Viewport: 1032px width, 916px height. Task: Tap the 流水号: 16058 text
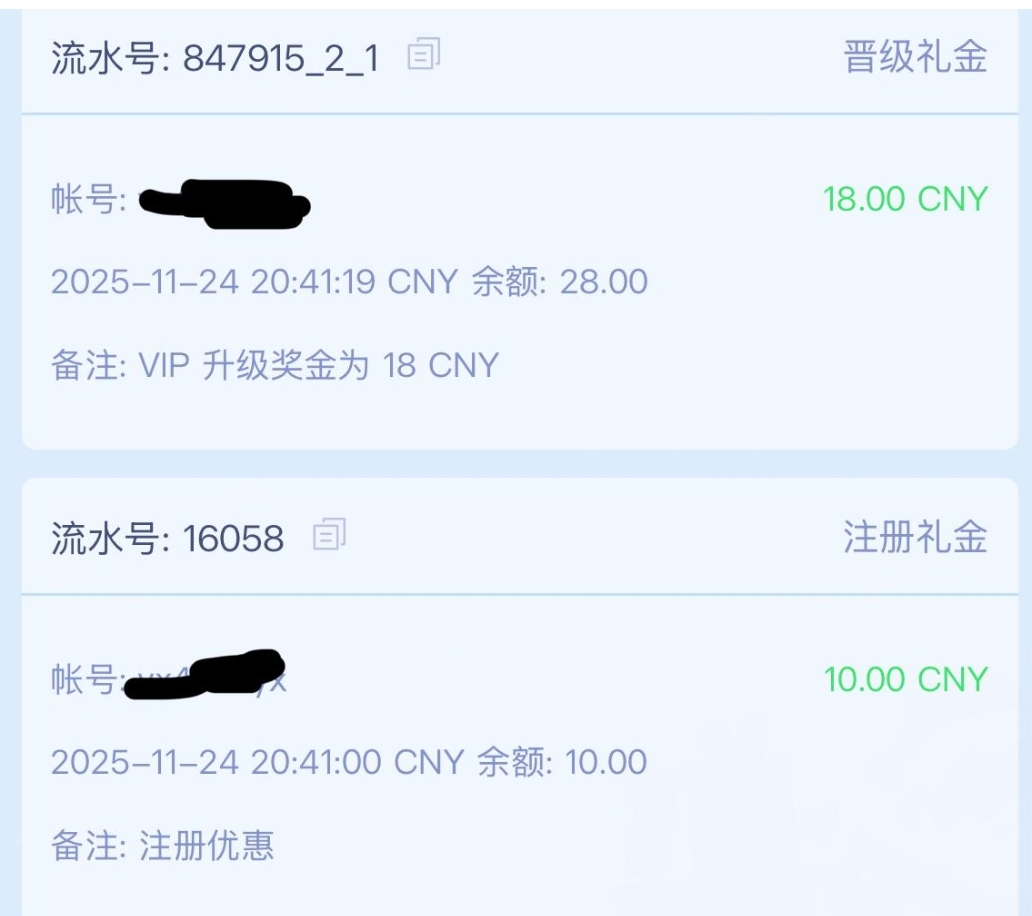(167, 539)
